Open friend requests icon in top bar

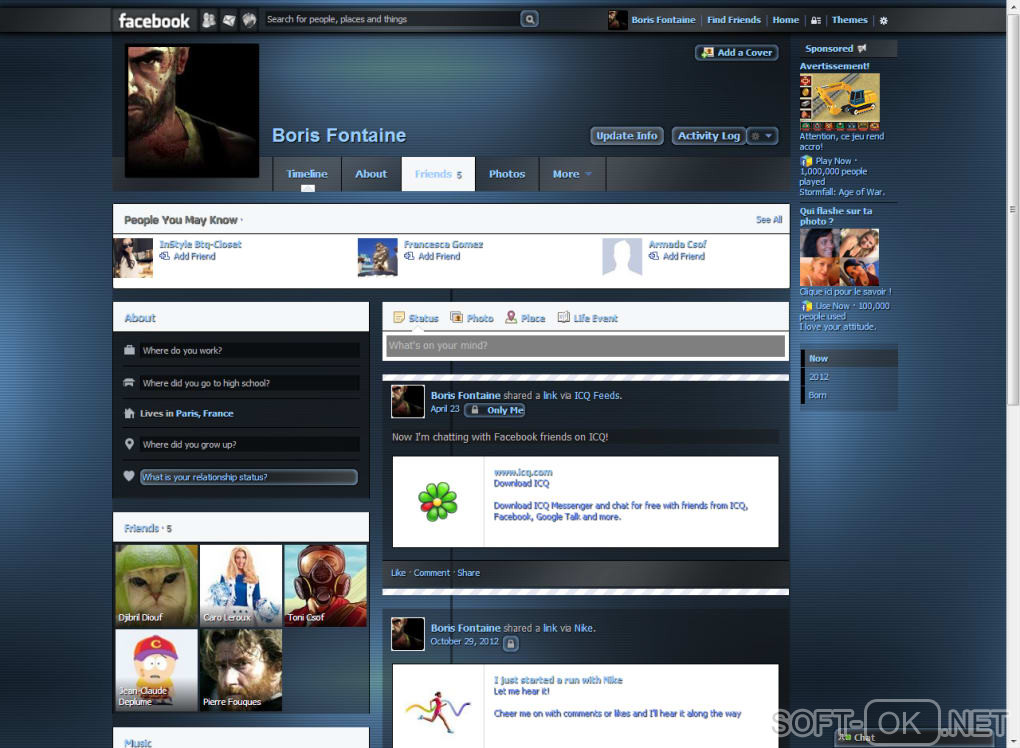tap(208, 20)
